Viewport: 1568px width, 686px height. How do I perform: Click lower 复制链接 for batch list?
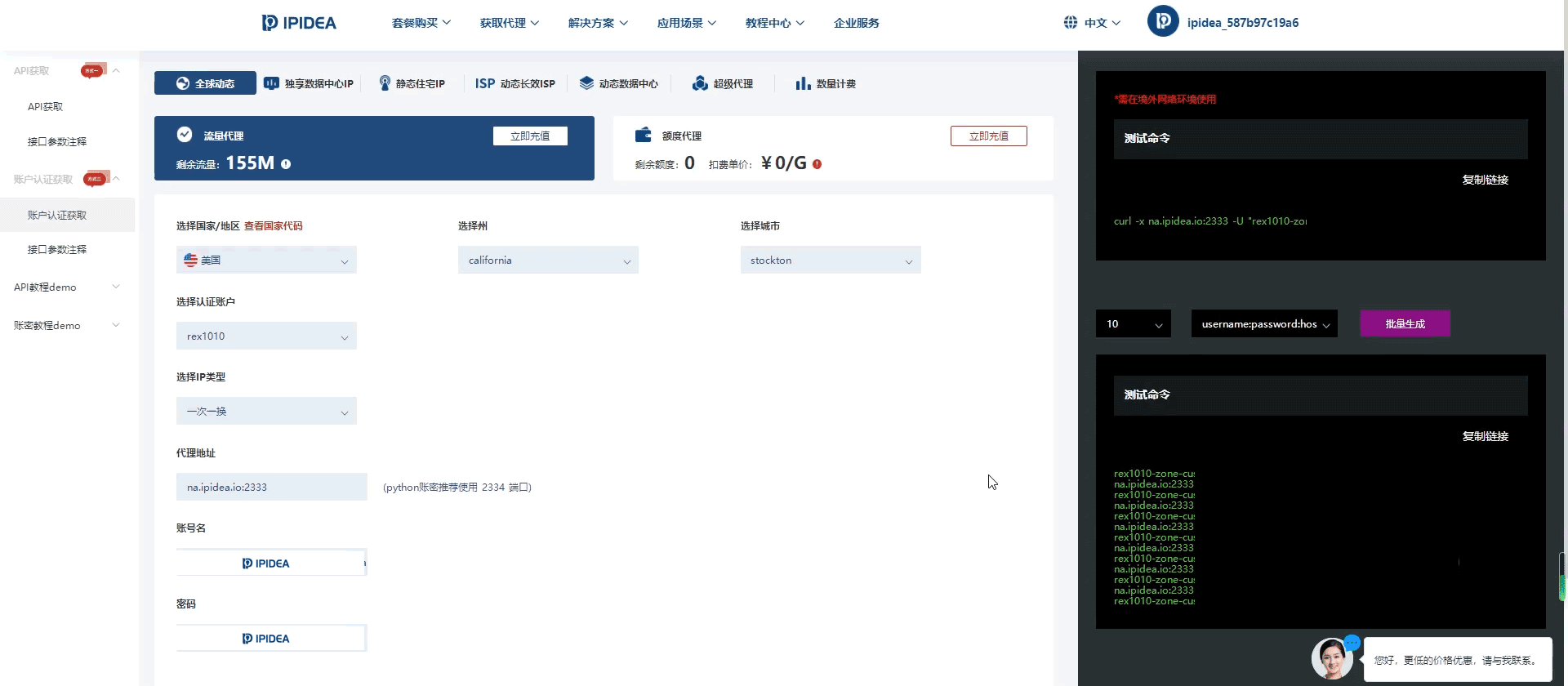pyautogui.click(x=1486, y=436)
